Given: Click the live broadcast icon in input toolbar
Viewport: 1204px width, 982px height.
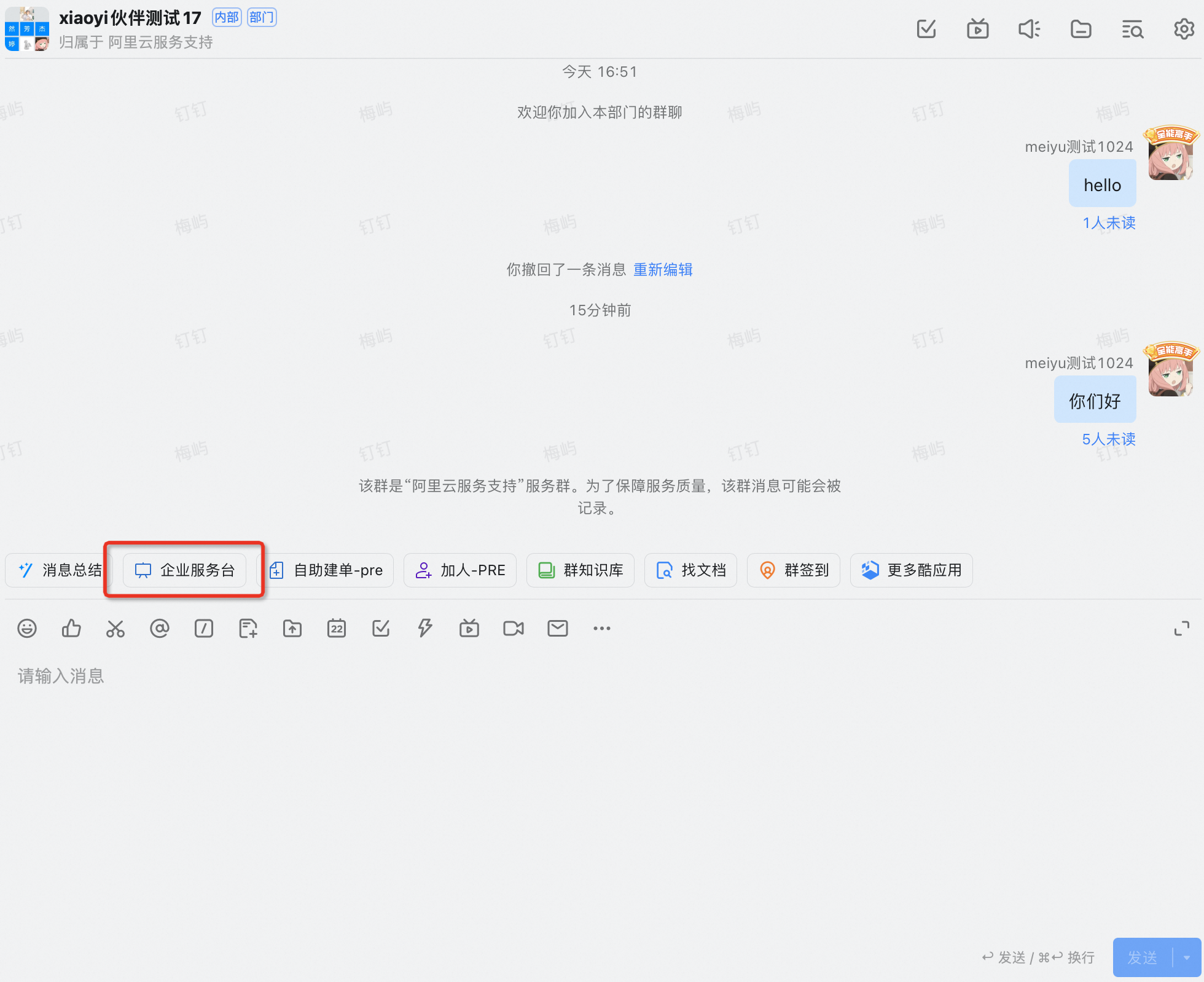Looking at the screenshot, I should (469, 628).
